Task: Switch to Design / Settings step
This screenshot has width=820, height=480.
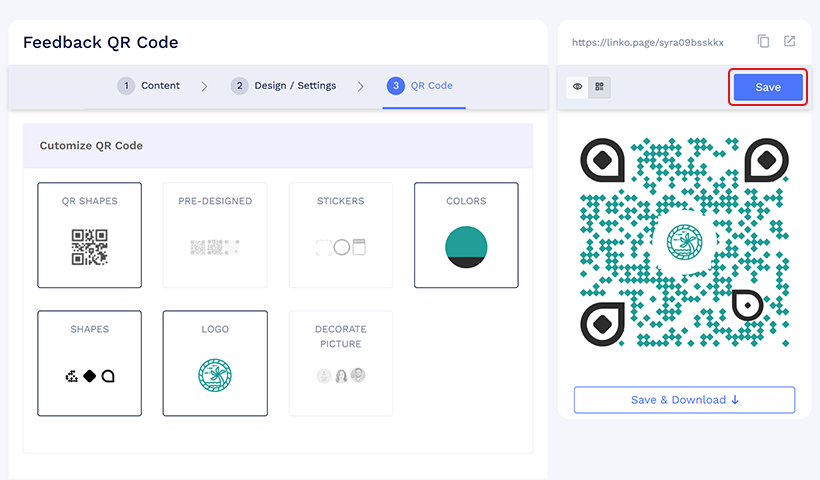Action: [284, 86]
